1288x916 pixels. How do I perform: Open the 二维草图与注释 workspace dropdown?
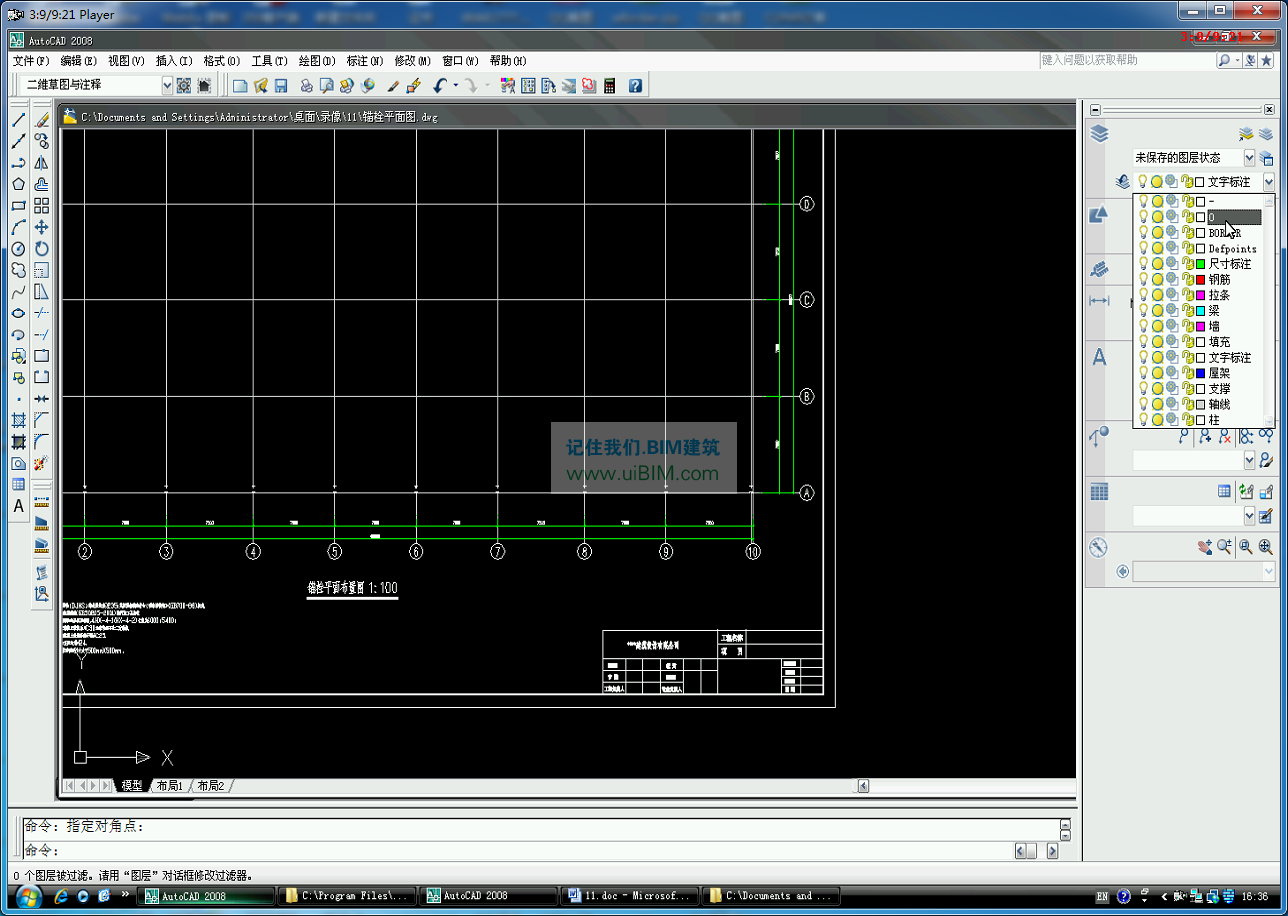pos(167,86)
